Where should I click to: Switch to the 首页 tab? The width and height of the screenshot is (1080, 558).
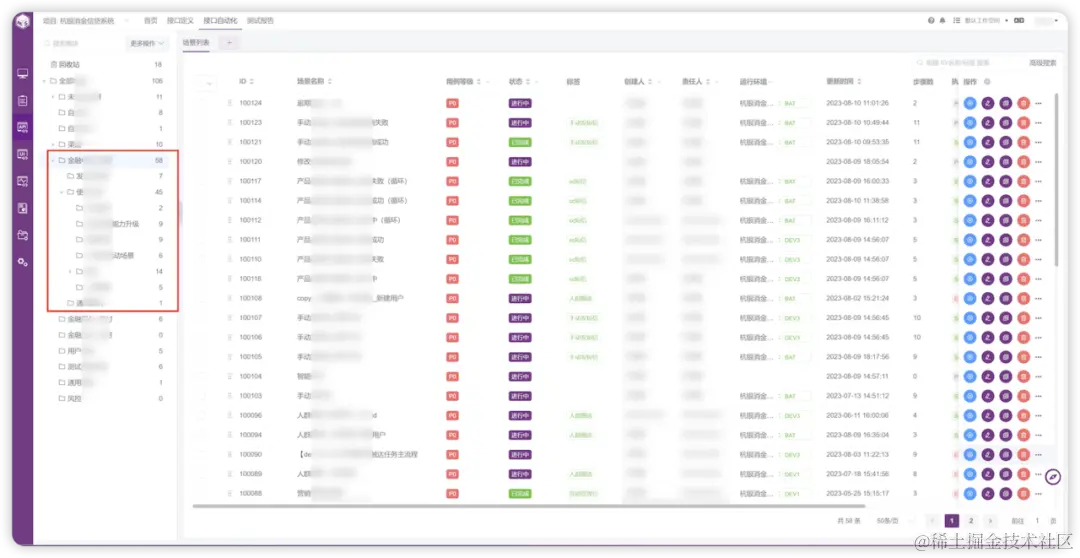coord(150,21)
